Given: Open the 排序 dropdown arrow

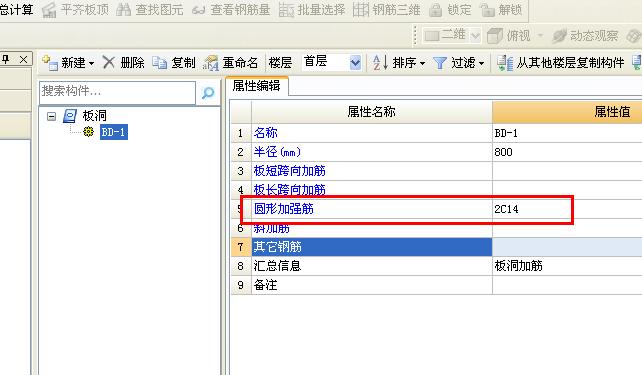Looking at the screenshot, I should [x=423, y=63].
